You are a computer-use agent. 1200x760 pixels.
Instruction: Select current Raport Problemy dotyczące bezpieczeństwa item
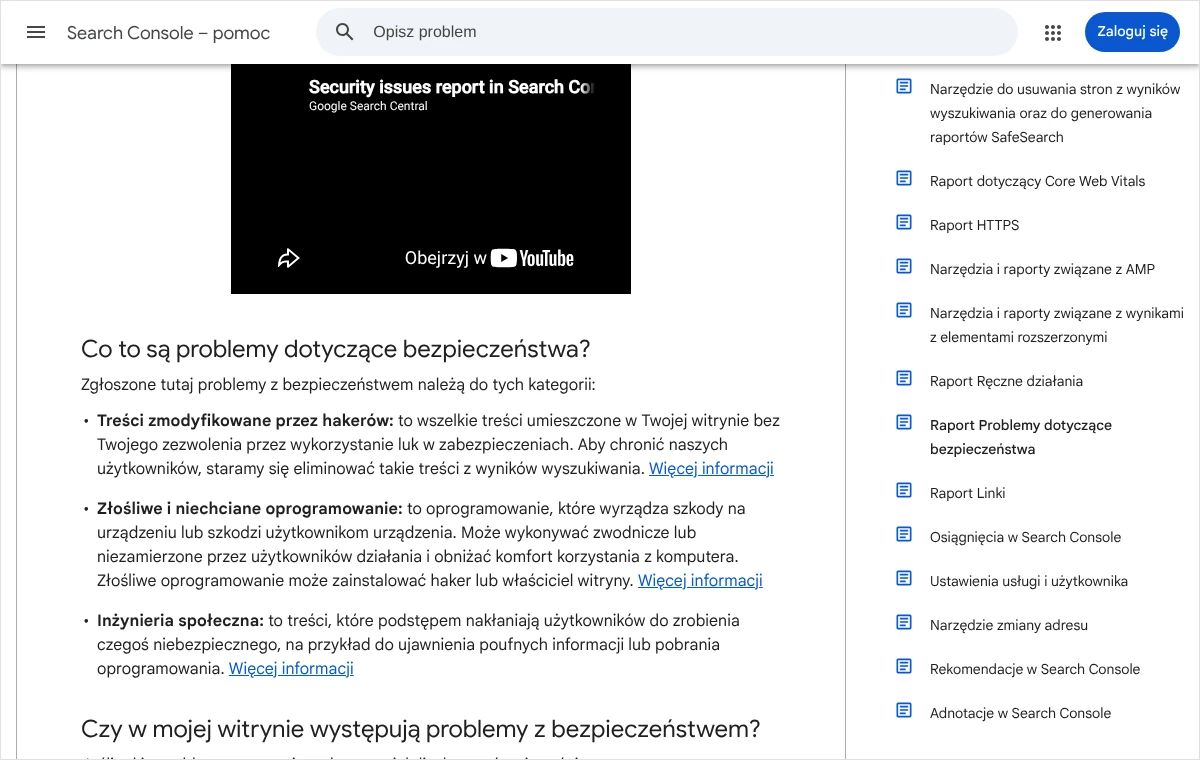coord(1021,437)
